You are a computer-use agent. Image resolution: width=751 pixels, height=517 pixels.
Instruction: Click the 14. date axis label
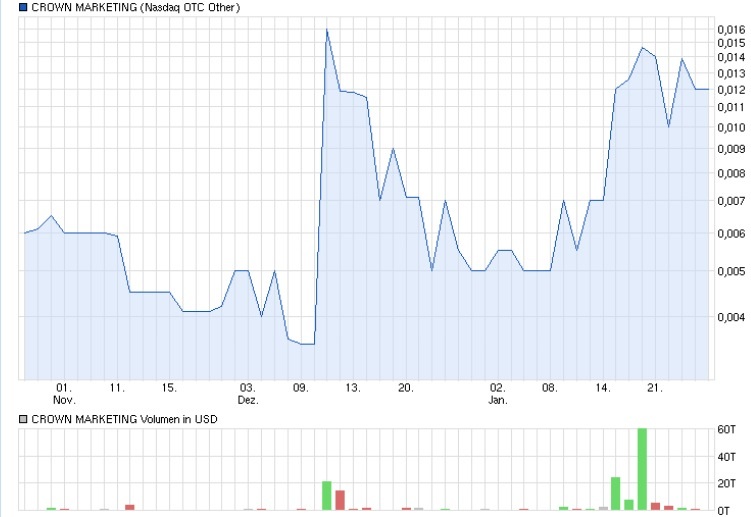click(603, 388)
